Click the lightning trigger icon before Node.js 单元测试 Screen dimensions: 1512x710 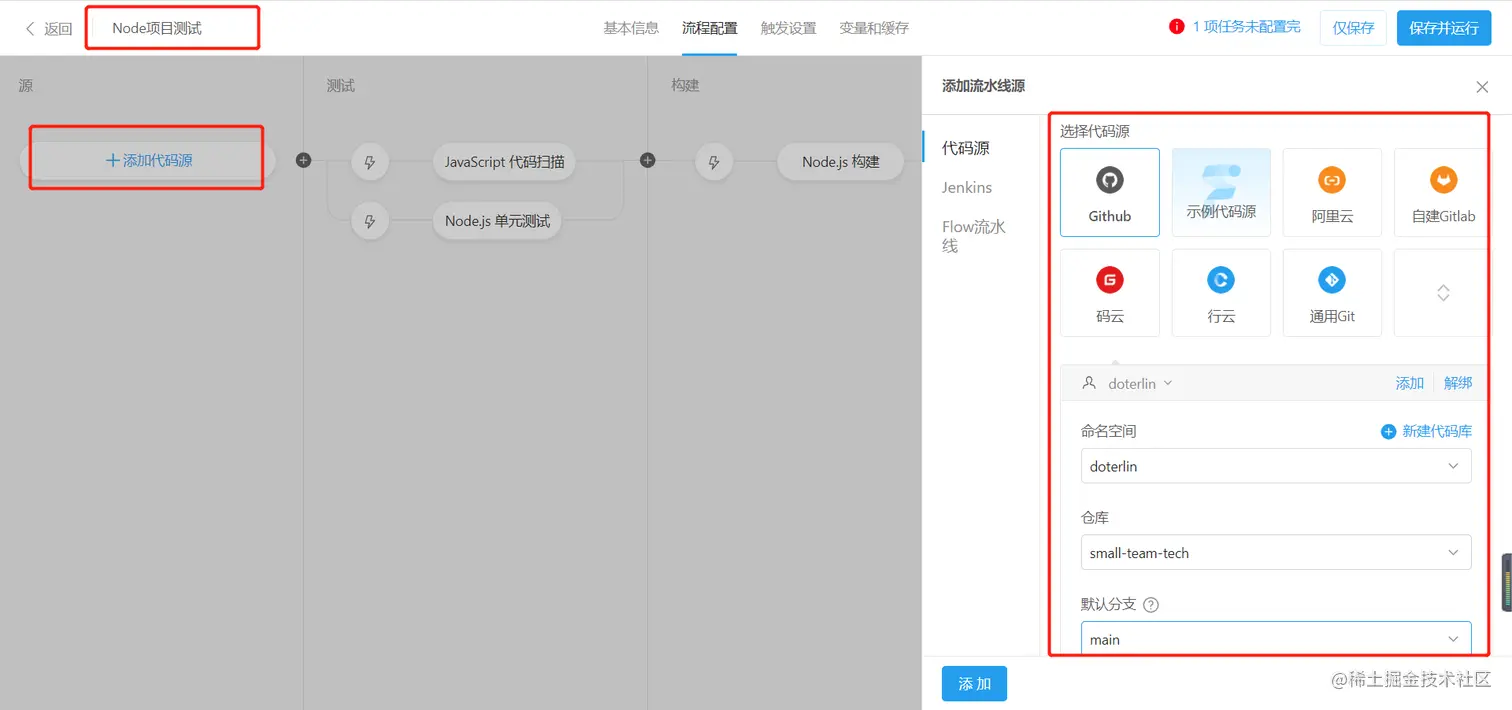[370, 221]
